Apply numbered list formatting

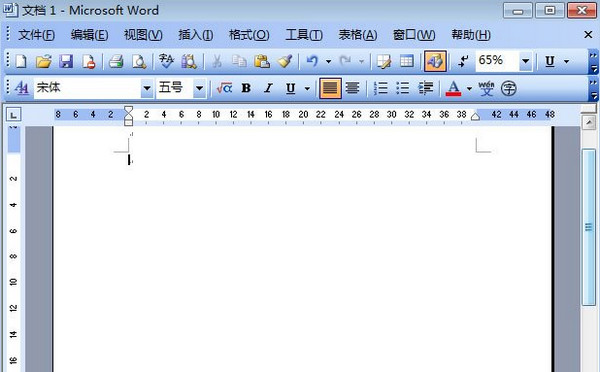tap(381, 88)
